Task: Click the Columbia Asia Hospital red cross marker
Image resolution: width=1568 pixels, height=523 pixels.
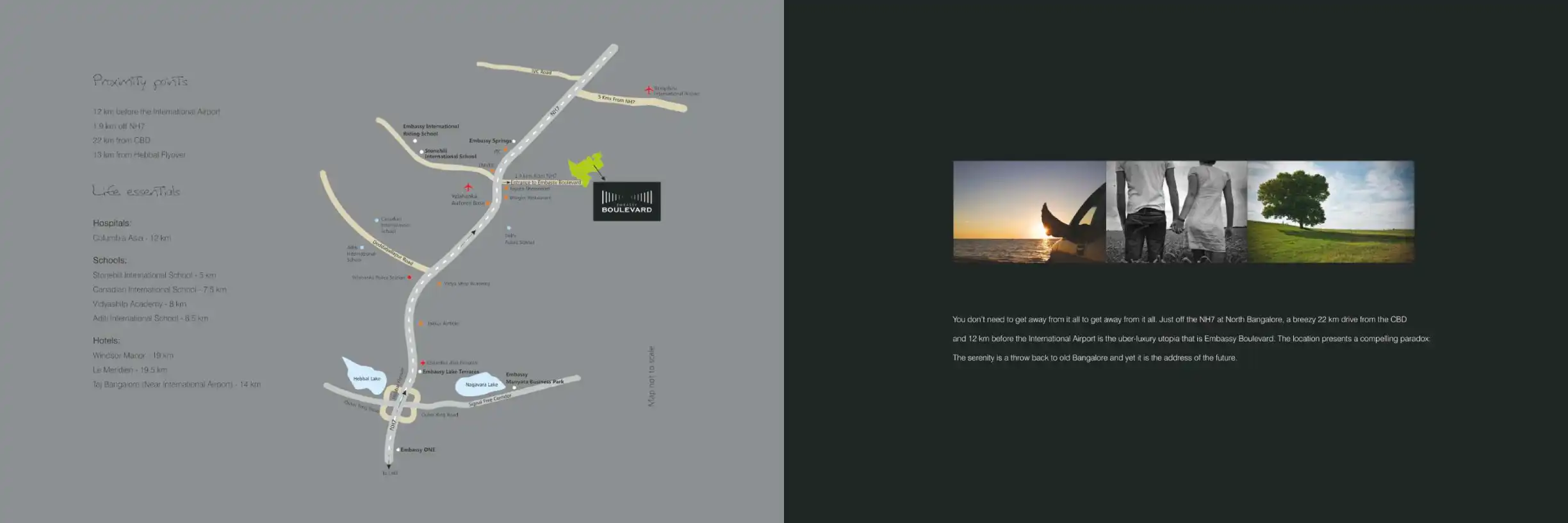Action: pos(423,363)
